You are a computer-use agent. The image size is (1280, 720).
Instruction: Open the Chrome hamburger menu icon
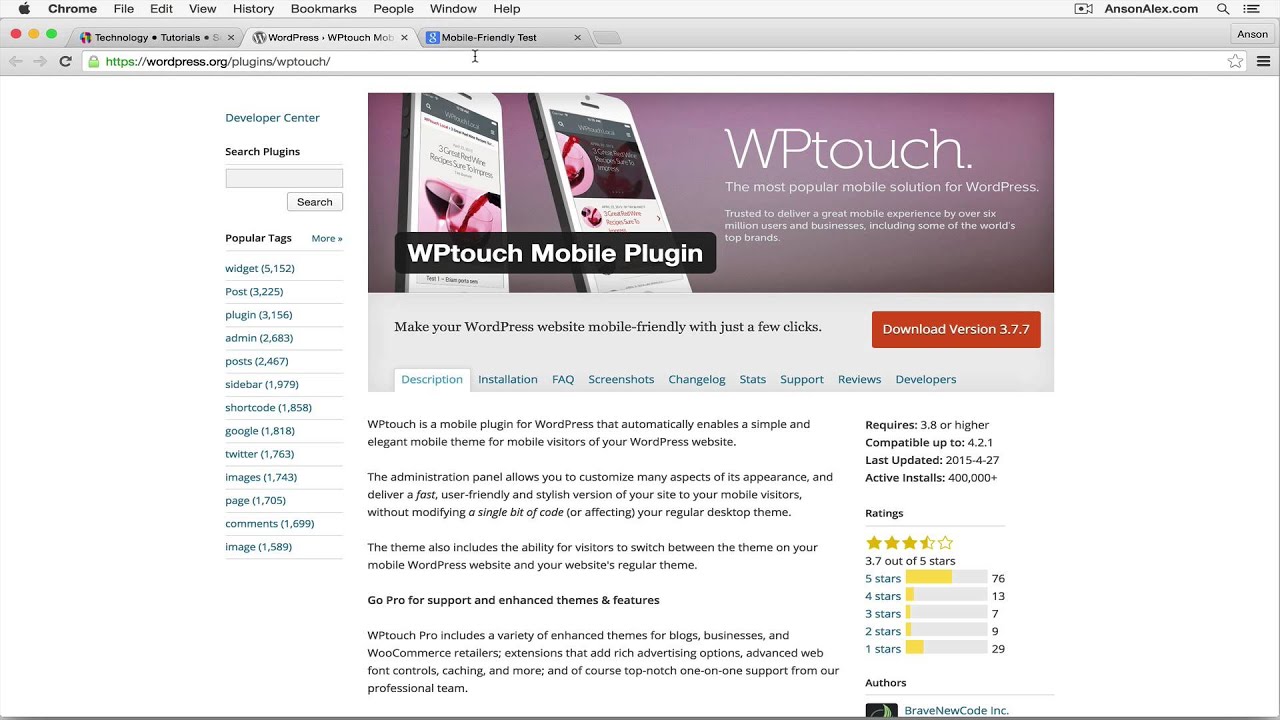coord(1263,61)
